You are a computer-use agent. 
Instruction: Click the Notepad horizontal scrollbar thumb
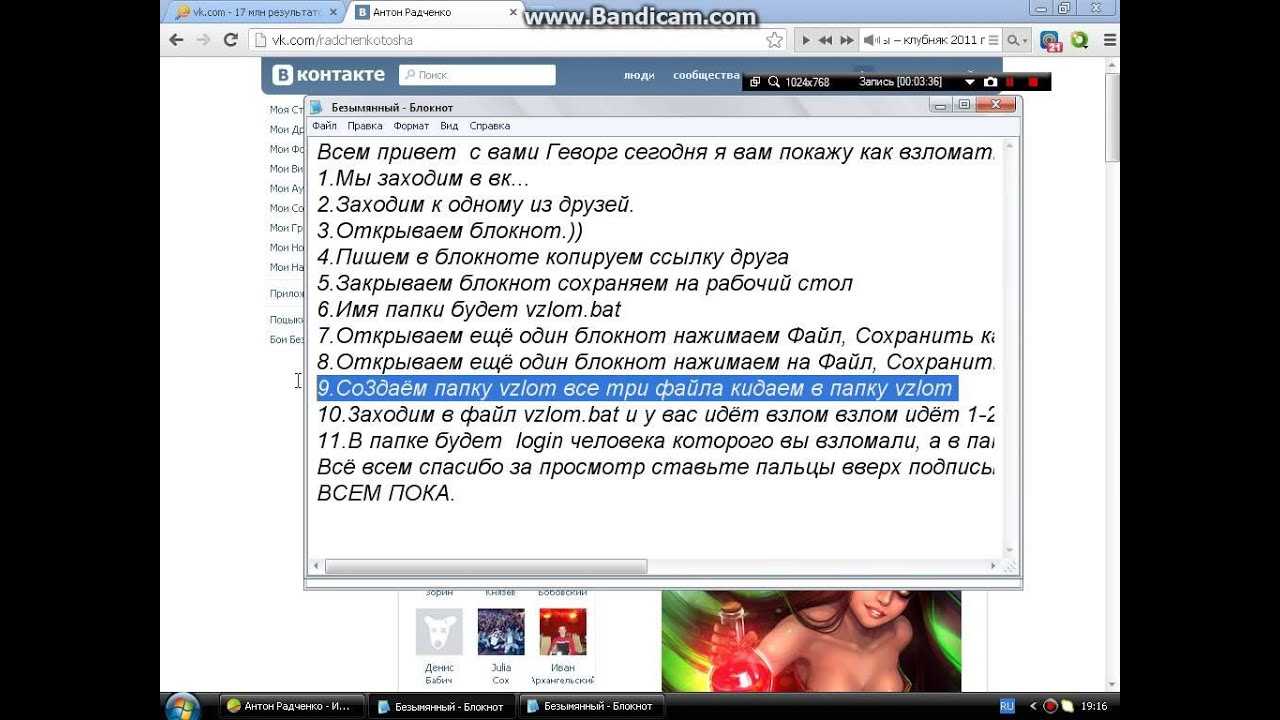pyautogui.click(x=486, y=566)
